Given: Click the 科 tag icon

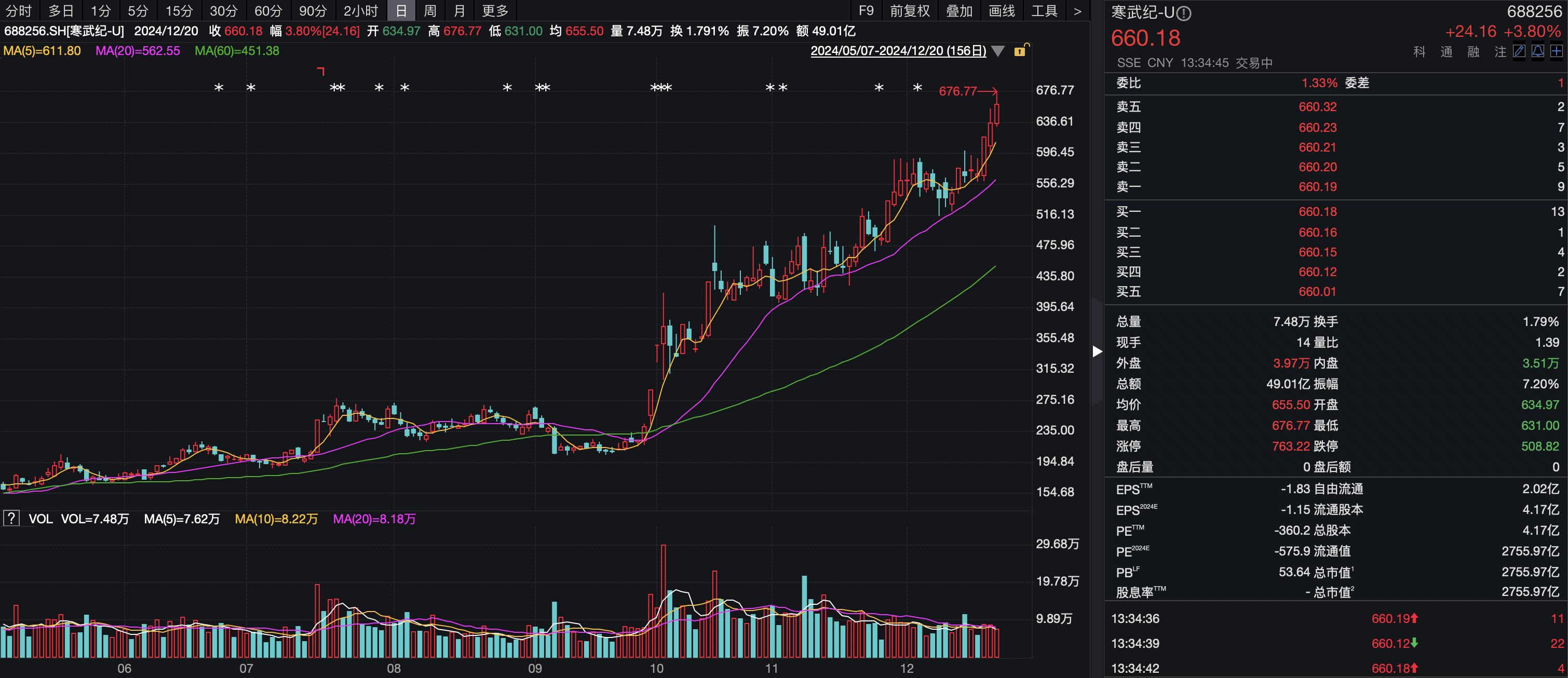Looking at the screenshot, I should (1420, 52).
